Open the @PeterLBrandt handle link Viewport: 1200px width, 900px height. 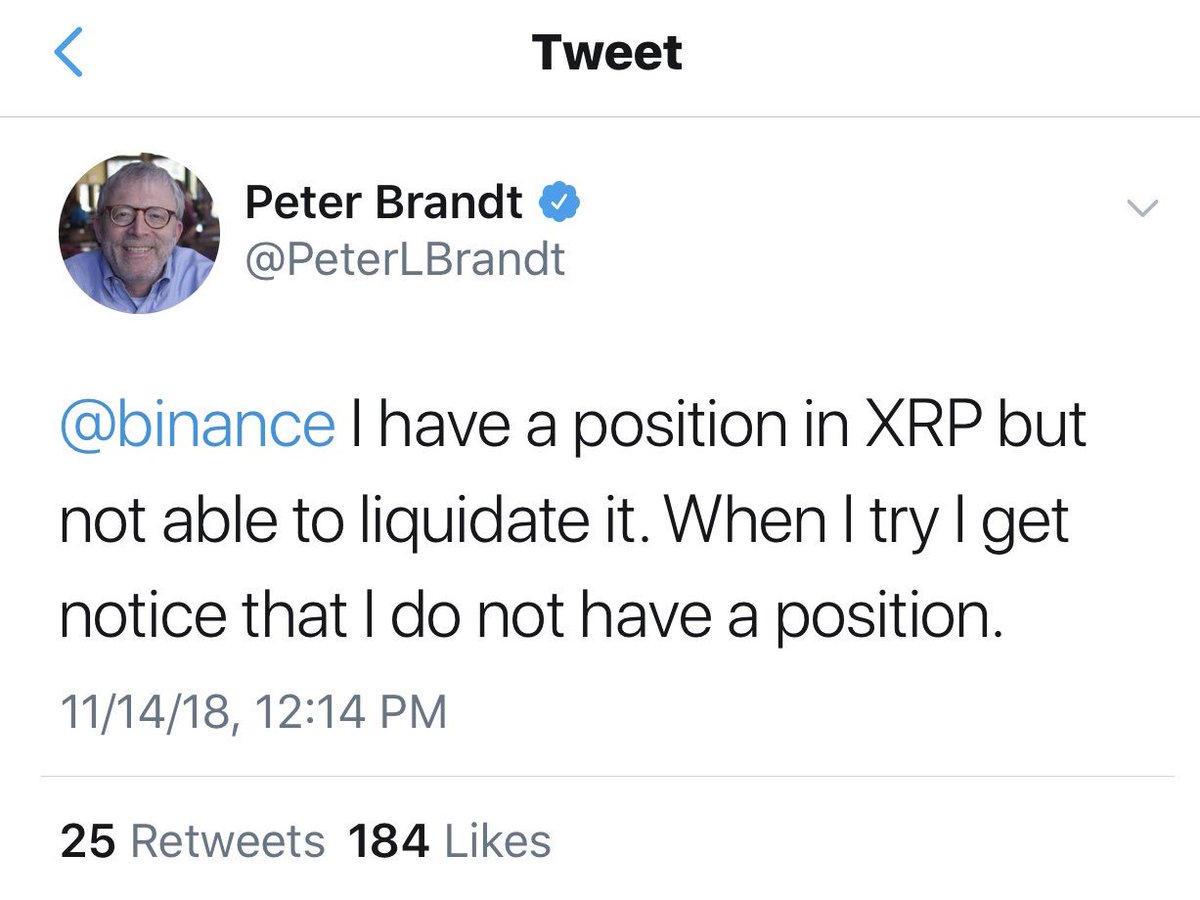point(405,260)
